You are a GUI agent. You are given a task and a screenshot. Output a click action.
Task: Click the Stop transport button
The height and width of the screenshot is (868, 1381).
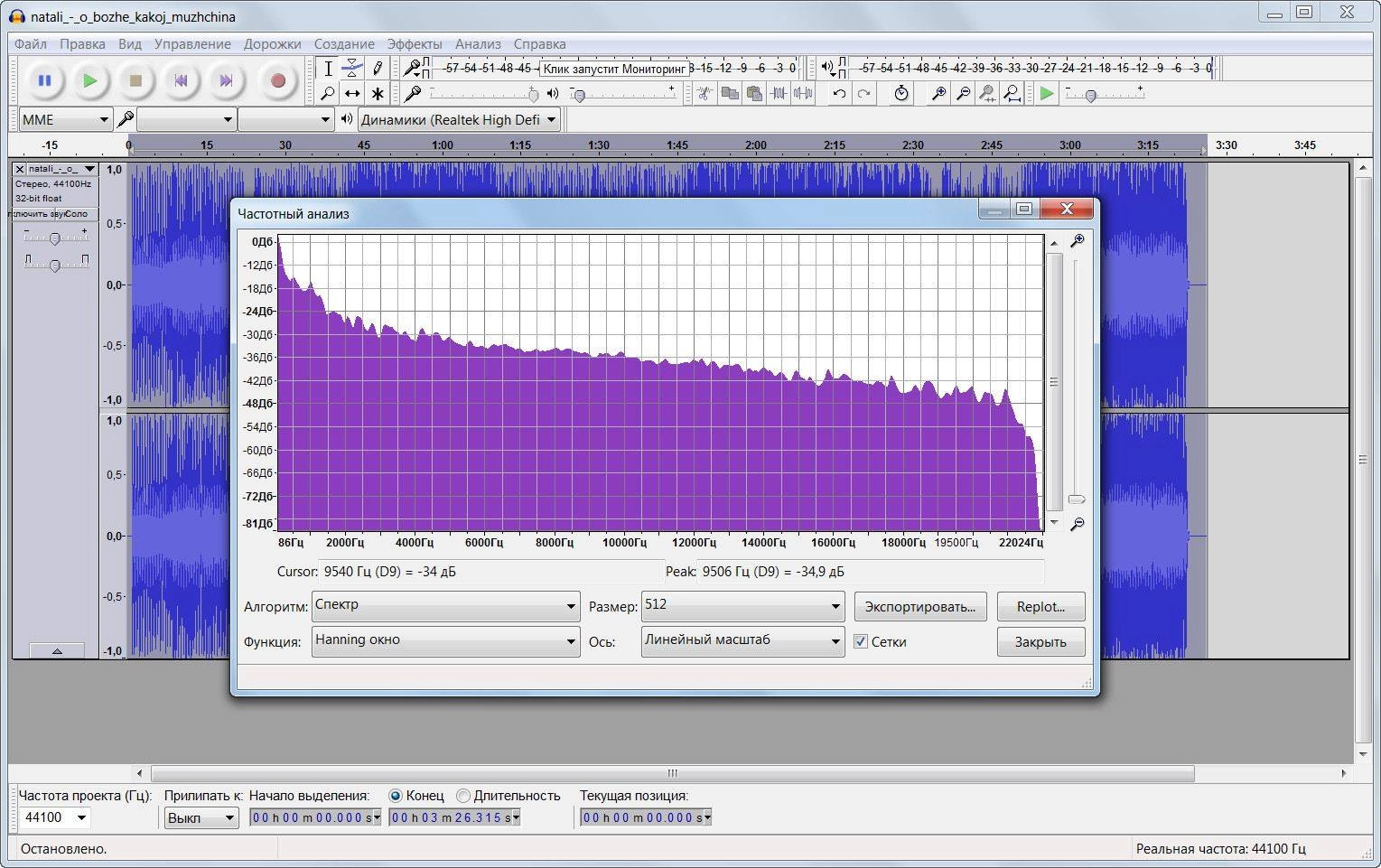coord(135,80)
